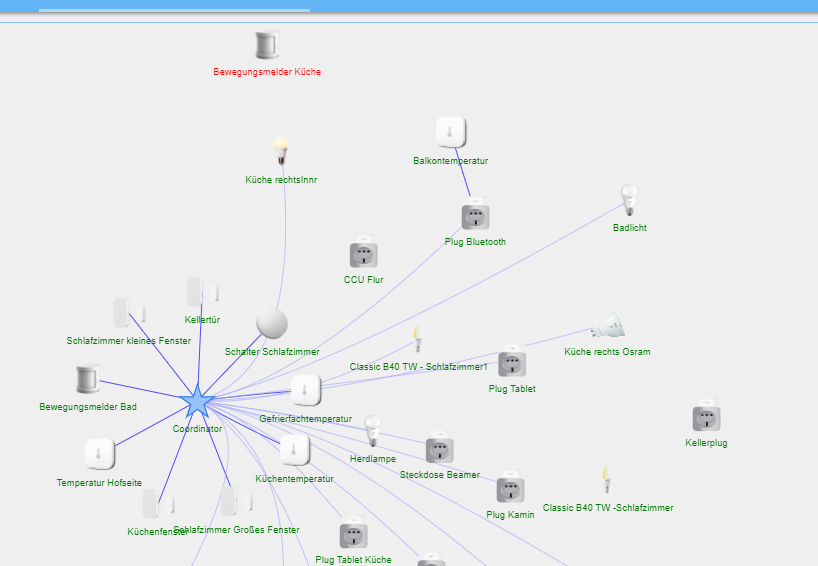
Task: Select the Plug Tablet Küche socket icon
Action: pos(354,533)
